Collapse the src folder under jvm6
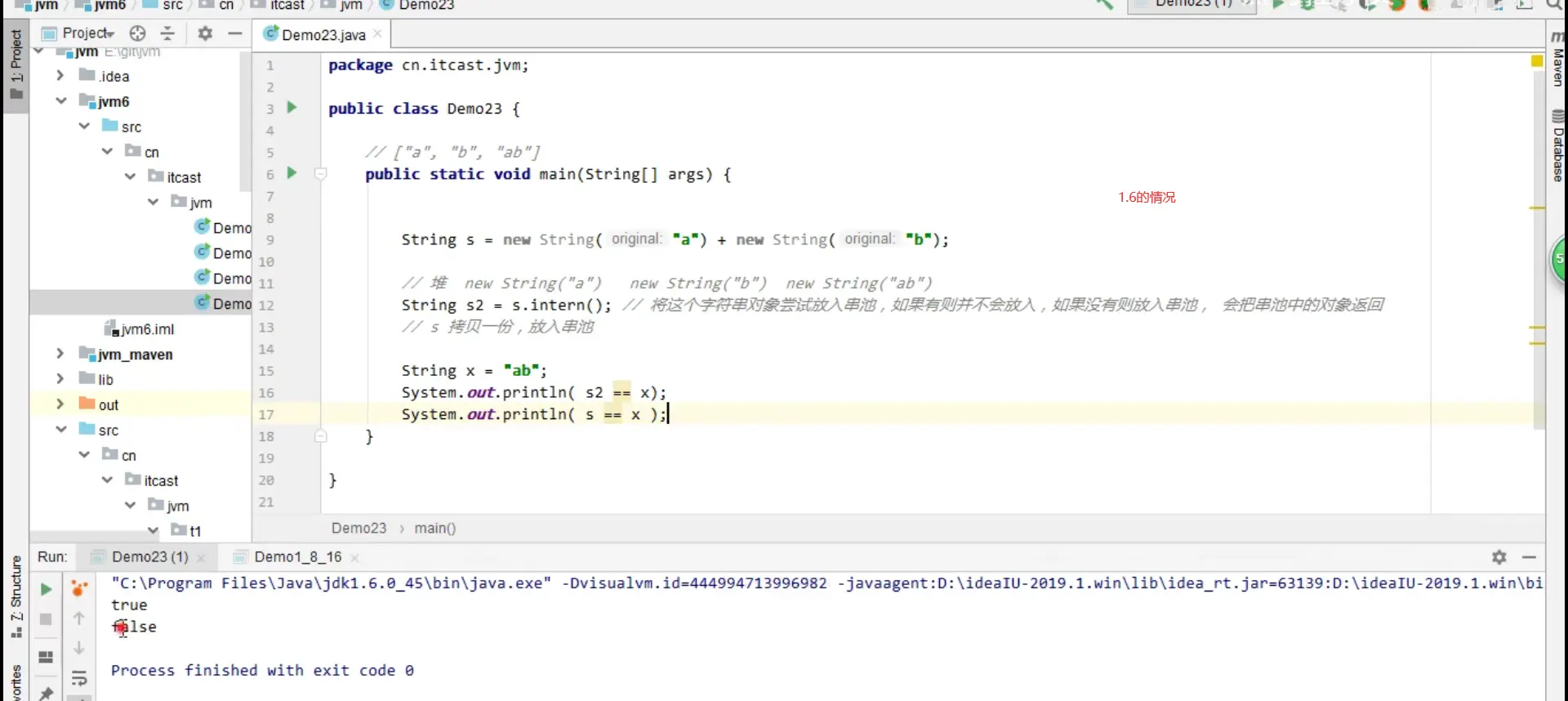Screen dimensions: 1568x701 click(x=84, y=126)
